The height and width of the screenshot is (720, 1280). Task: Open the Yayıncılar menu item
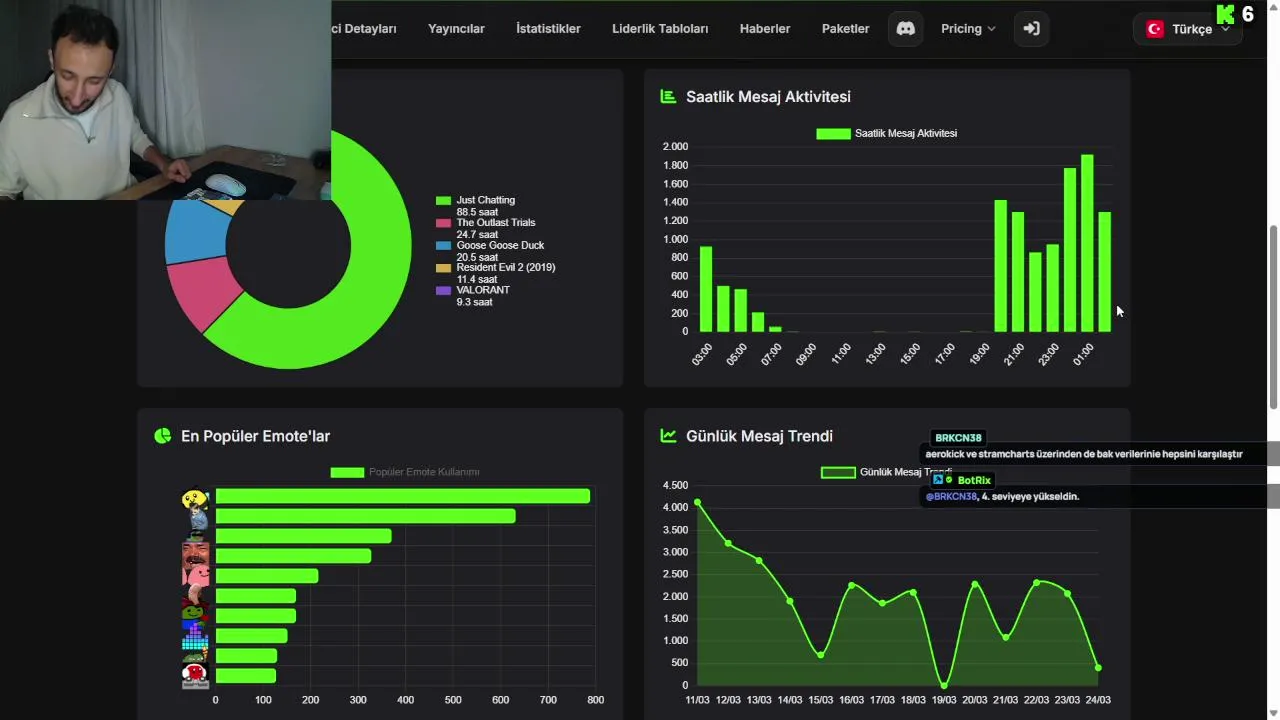[456, 29]
